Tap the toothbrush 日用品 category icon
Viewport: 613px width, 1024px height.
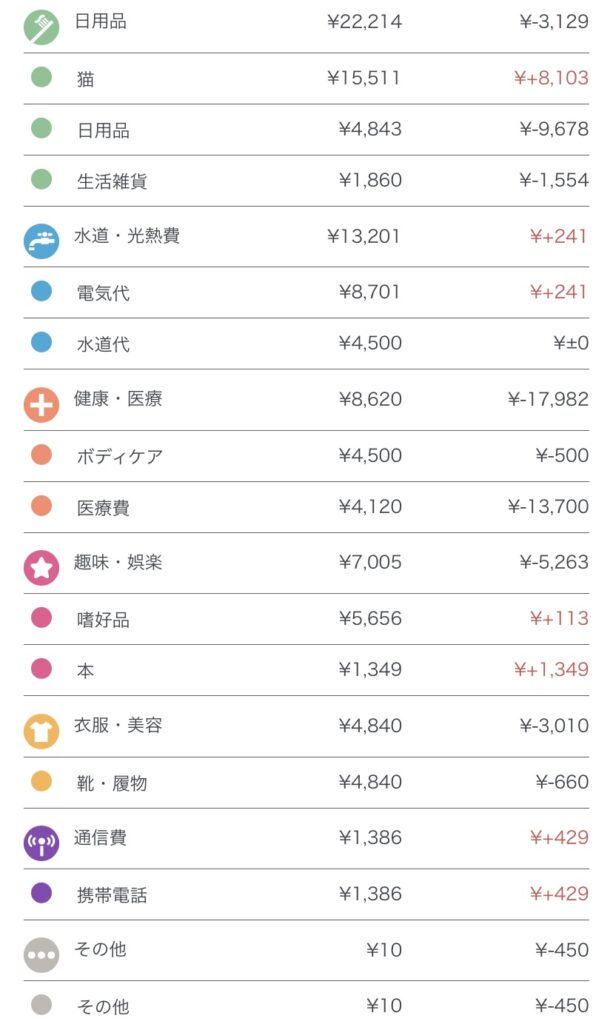(x=41, y=26)
